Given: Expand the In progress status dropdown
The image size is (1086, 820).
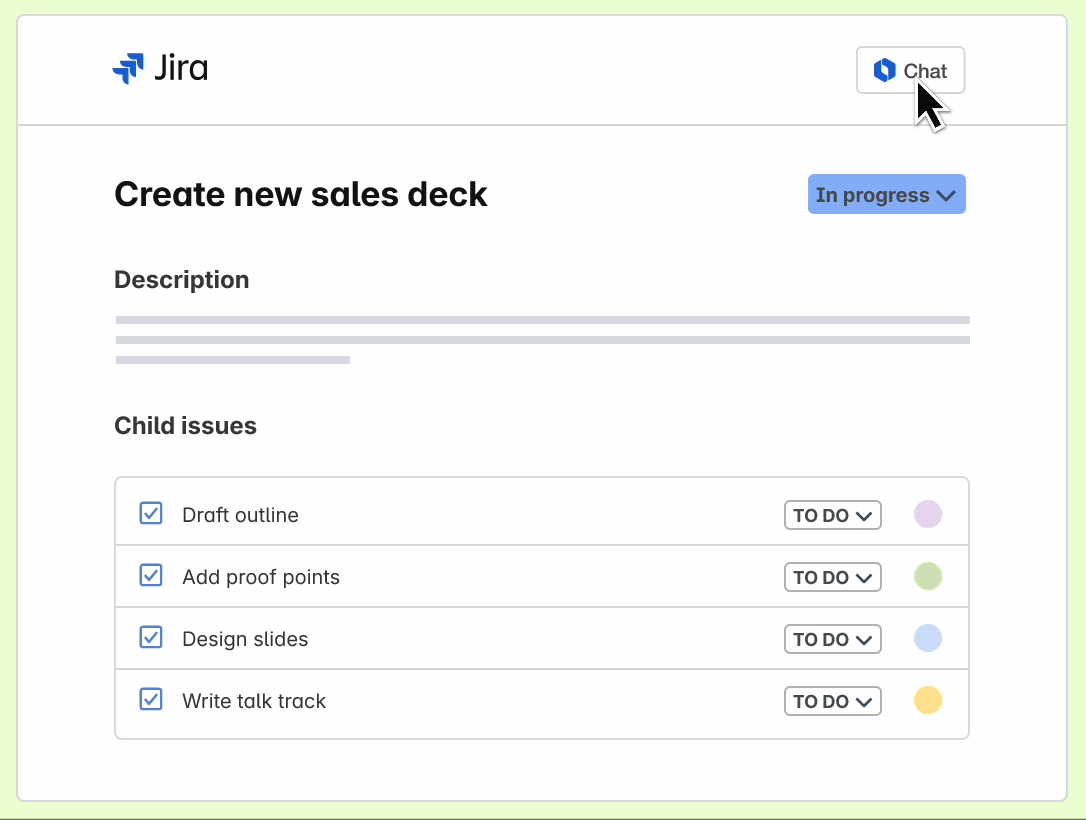Looking at the screenshot, I should click(x=886, y=195).
